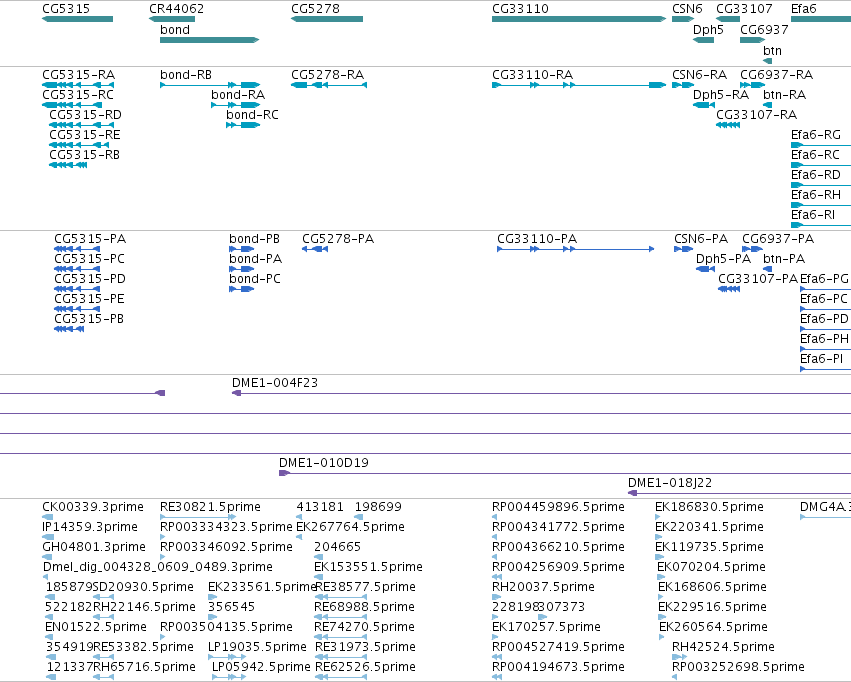Viewport: 851px width, 682px height.
Task: Click protein CG5315-PA
Action: 77,248
